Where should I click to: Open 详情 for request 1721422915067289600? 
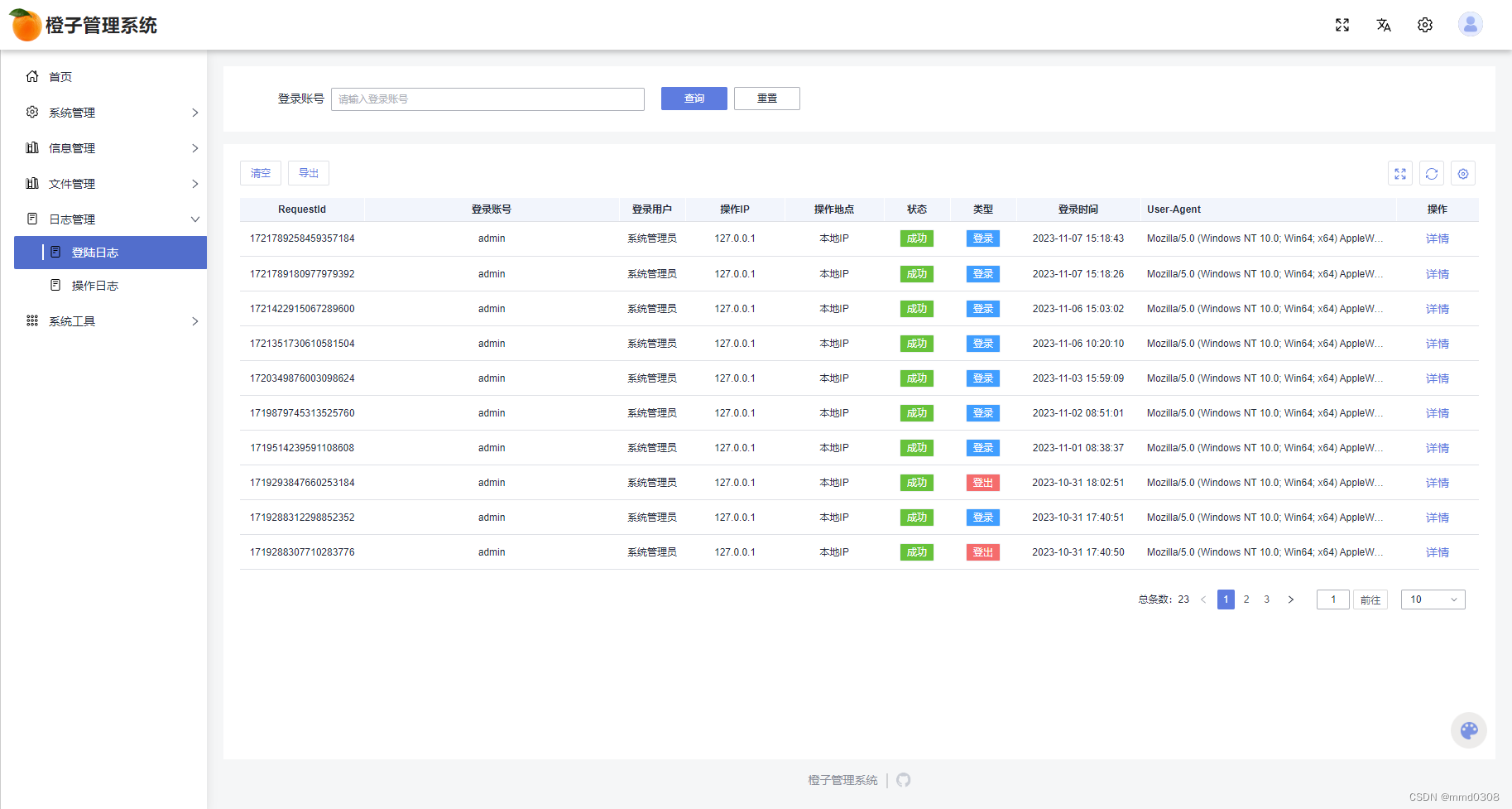coord(1438,309)
